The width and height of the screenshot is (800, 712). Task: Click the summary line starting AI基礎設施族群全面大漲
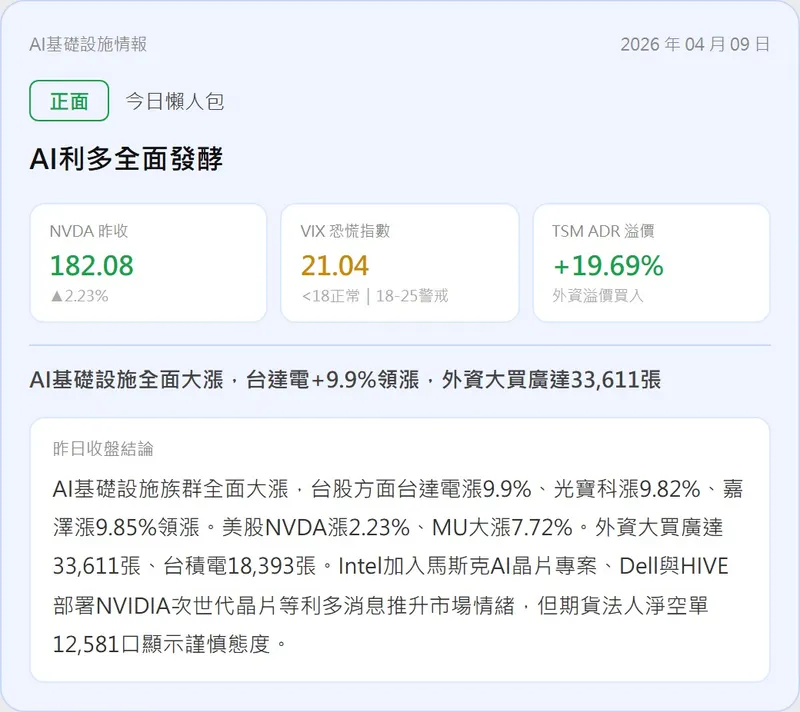[x=398, y=489]
